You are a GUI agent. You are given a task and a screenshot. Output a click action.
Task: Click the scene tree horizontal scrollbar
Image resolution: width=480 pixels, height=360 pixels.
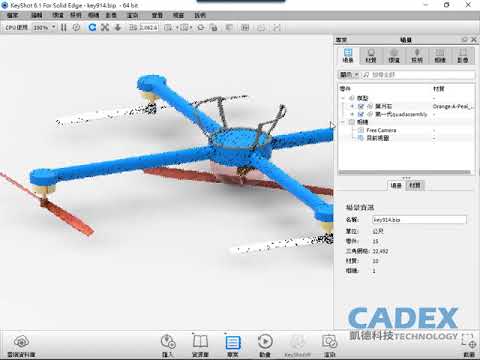click(405, 172)
